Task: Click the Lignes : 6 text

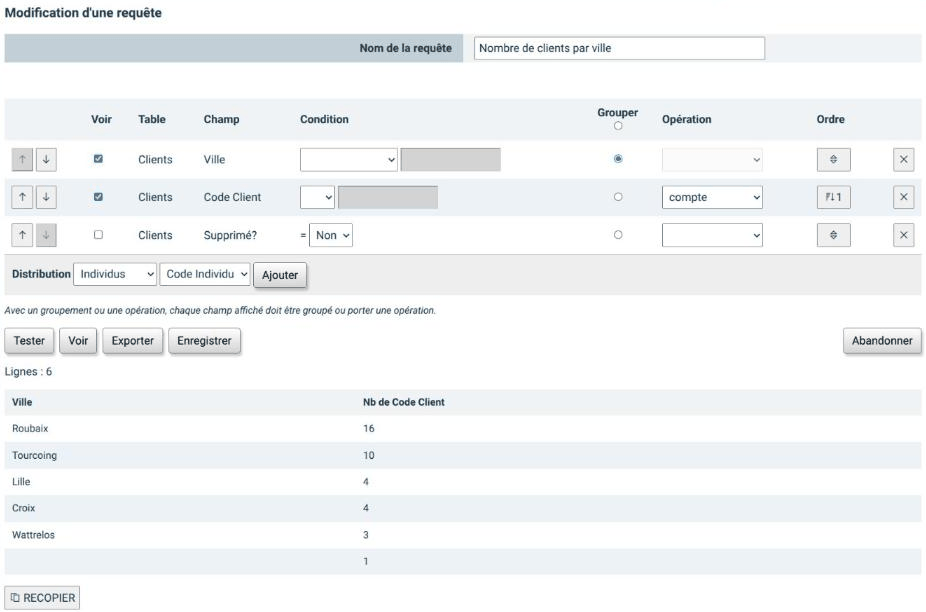Action: 28,372
